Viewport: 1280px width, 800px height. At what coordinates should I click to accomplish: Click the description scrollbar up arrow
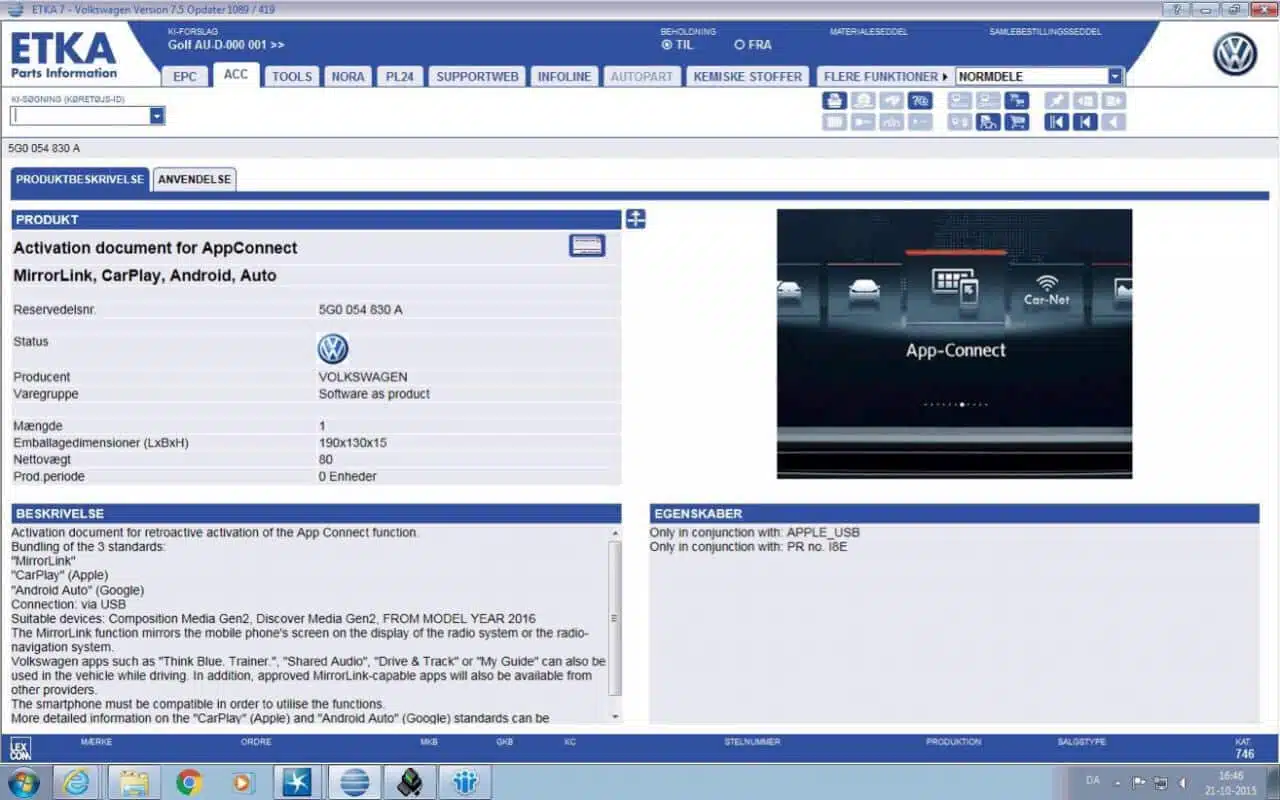[615, 534]
